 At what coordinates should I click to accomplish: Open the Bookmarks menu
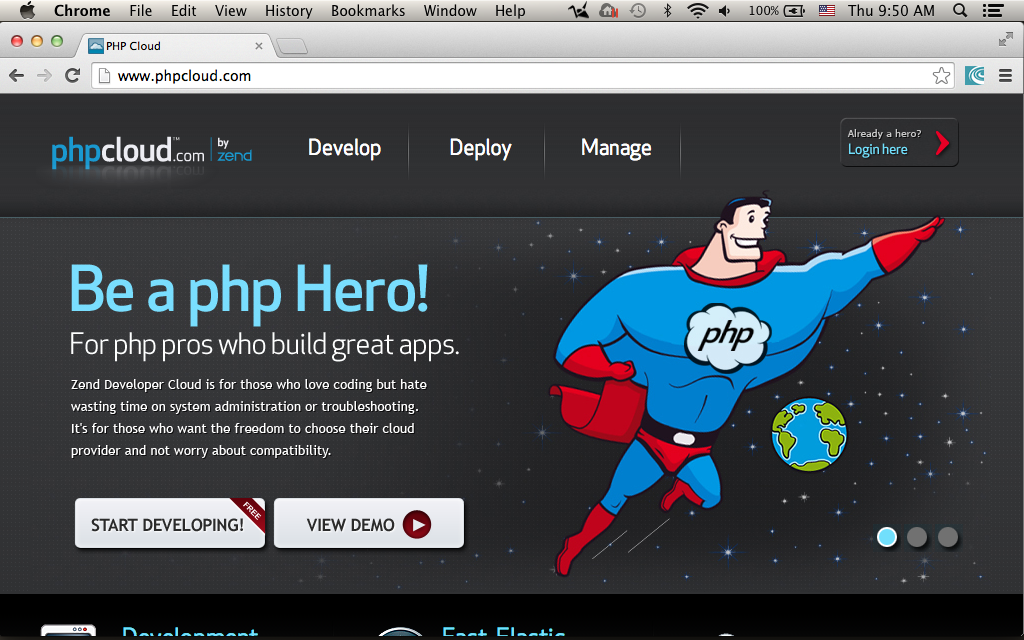coord(368,10)
